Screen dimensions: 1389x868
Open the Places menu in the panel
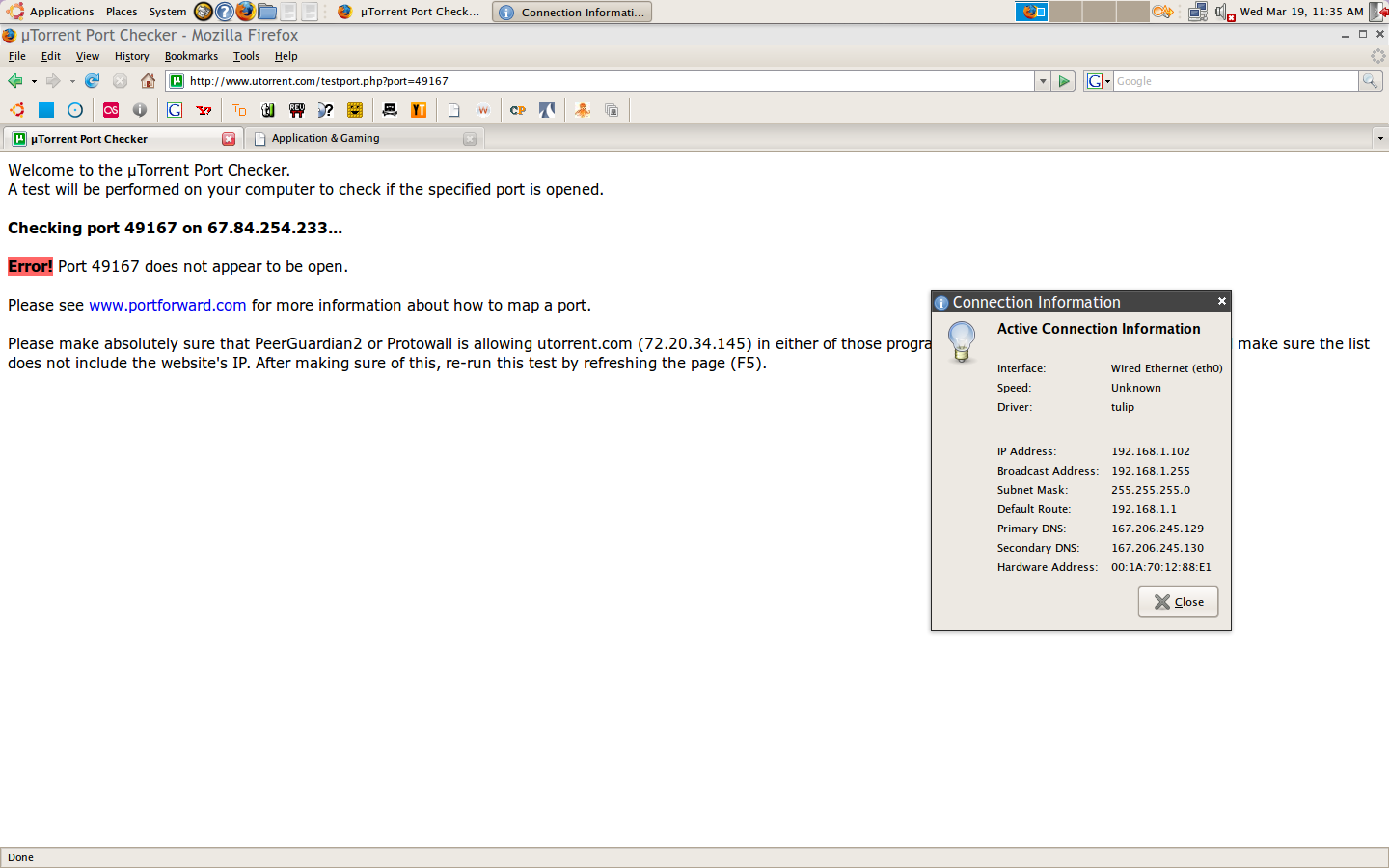(122, 12)
